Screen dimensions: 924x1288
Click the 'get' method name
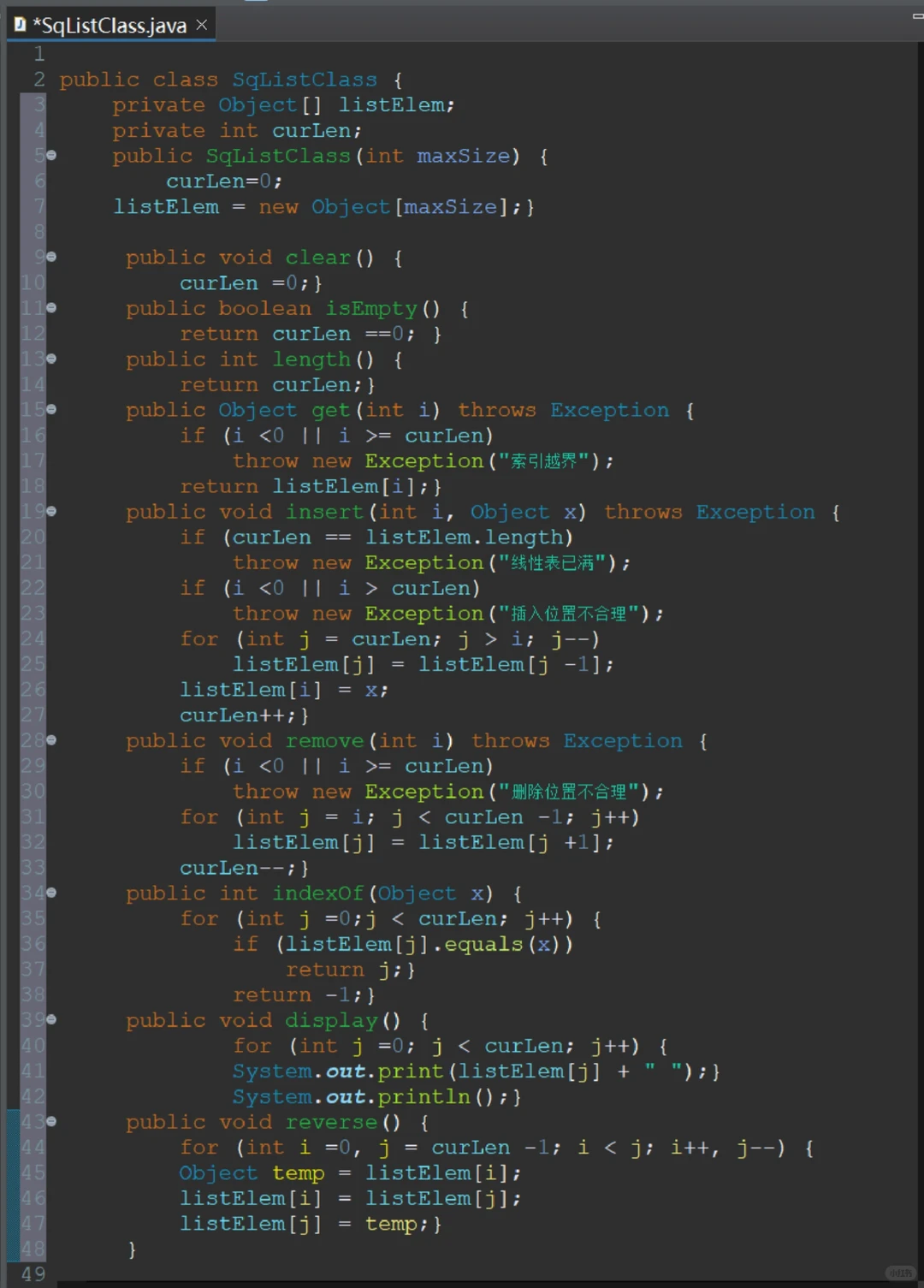pos(331,410)
